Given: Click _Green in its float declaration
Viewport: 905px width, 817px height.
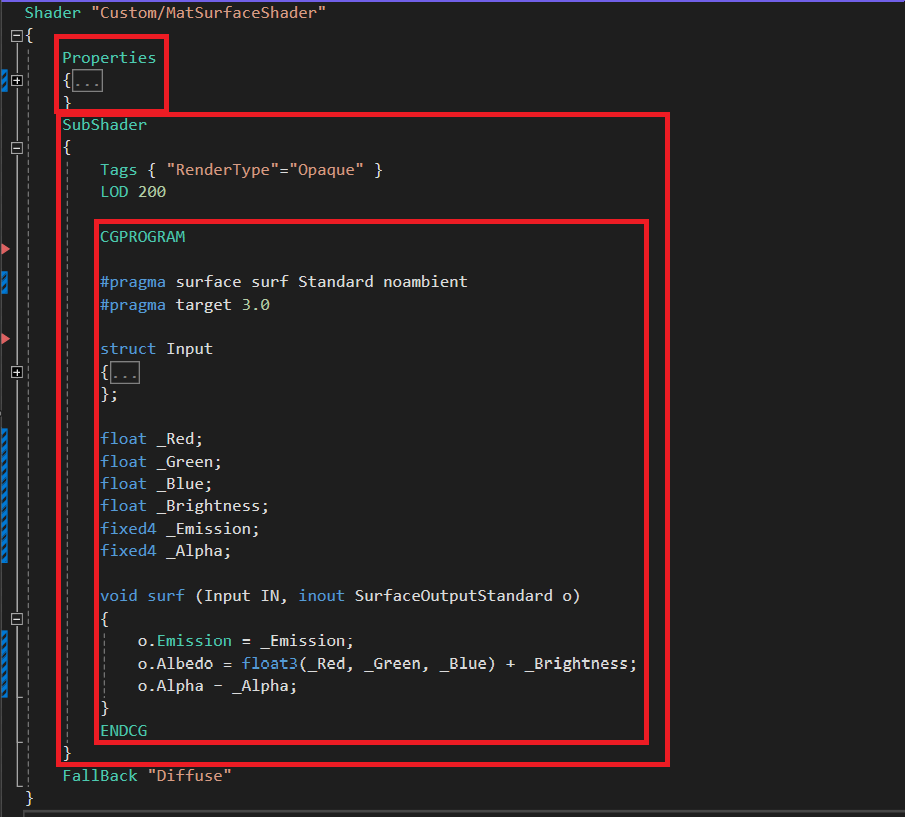Looking at the screenshot, I should point(185,462).
